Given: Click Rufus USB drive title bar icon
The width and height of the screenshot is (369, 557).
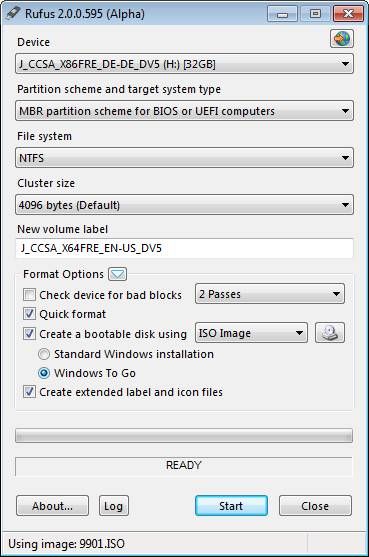Looking at the screenshot, I should [x=13, y=13].
